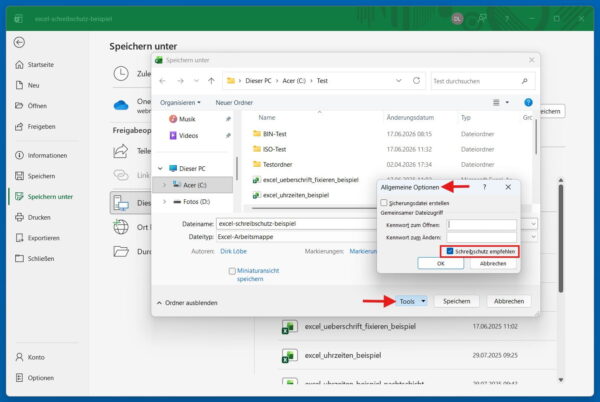600x402 pixels.
Task: Expand the view options dropdown arrow
Action: [x=507, y=103]
